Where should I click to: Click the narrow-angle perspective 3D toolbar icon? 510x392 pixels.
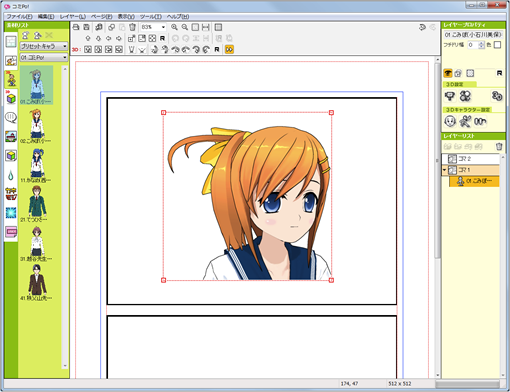pos(132,49)
